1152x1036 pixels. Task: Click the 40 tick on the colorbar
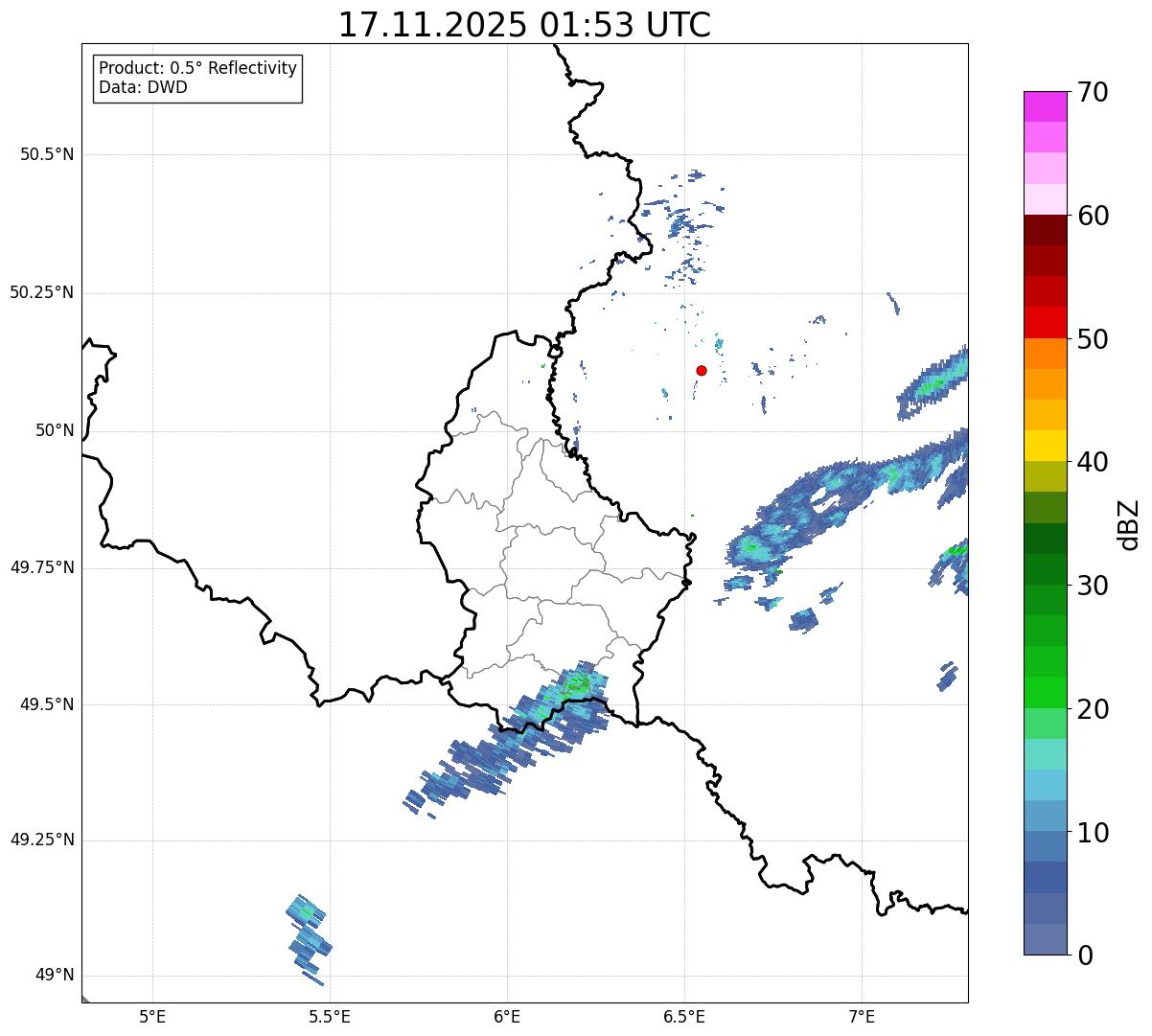(x=1094, y=462)
